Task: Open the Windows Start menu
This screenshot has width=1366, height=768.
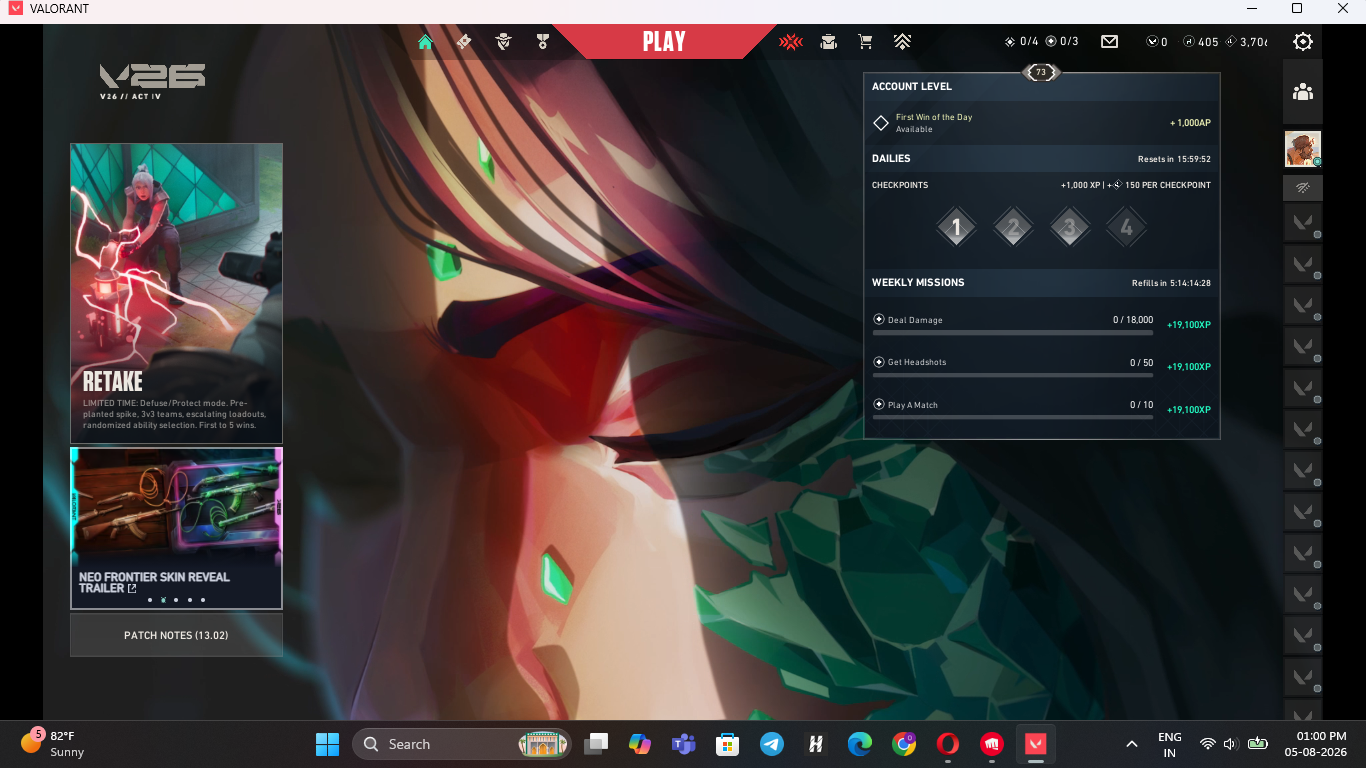Action: click(327, 744)
